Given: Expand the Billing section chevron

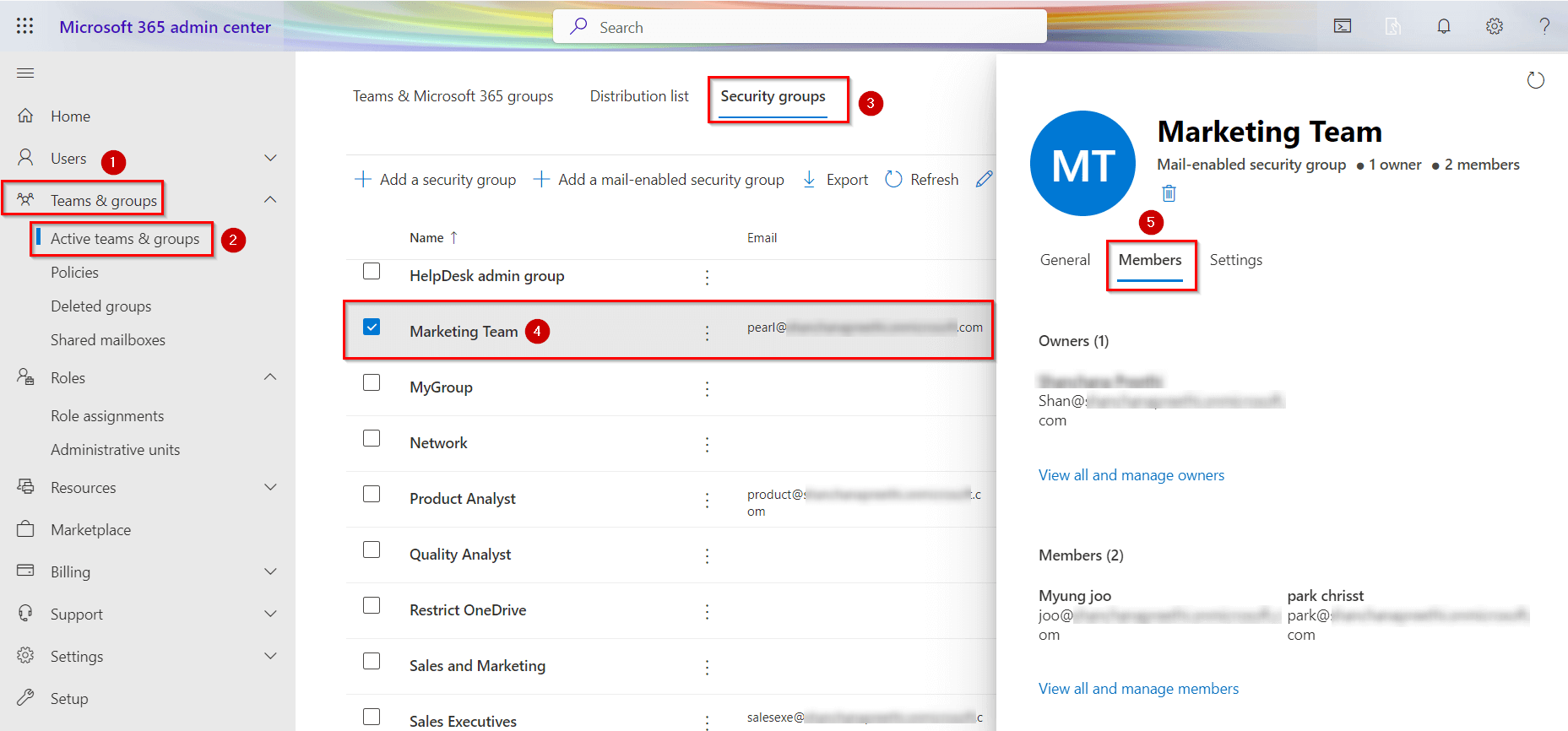Looking at the screenshot, I should pyautogui.click(x=270, y=571).
